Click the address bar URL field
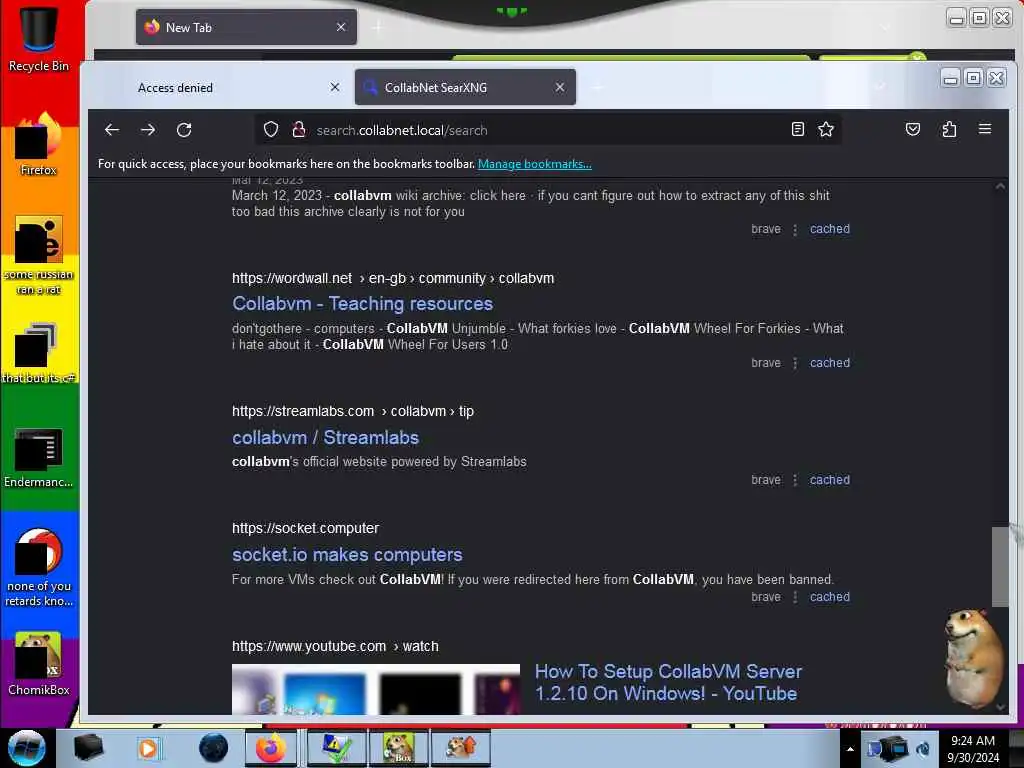Viewport: 1024px width, 768px height. pyautogui.click(x=547, y=130)
